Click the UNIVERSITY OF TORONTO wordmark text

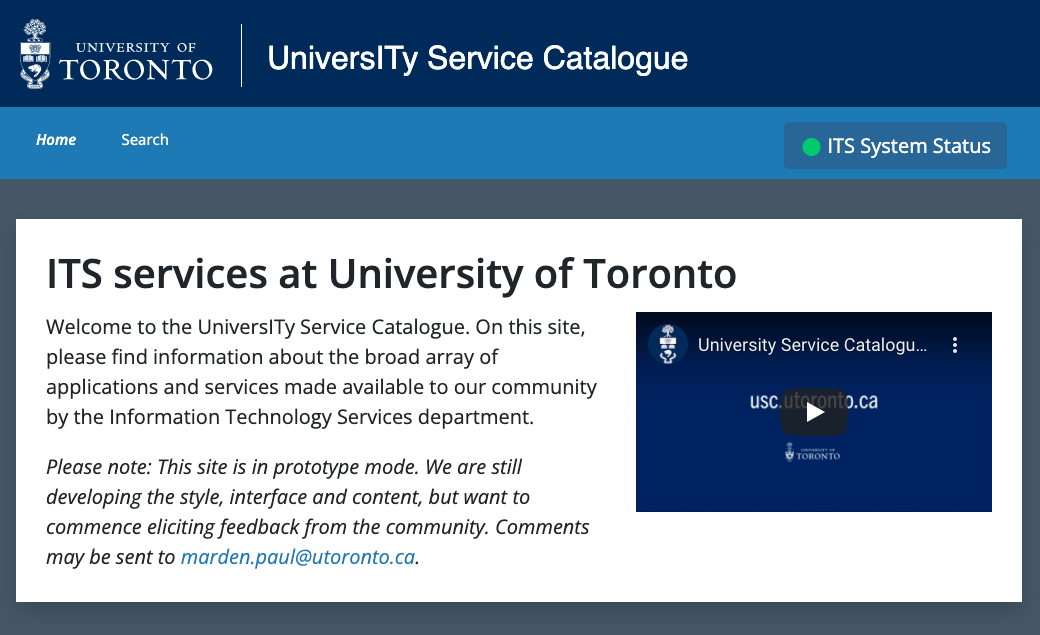click(x=136, y=62)
